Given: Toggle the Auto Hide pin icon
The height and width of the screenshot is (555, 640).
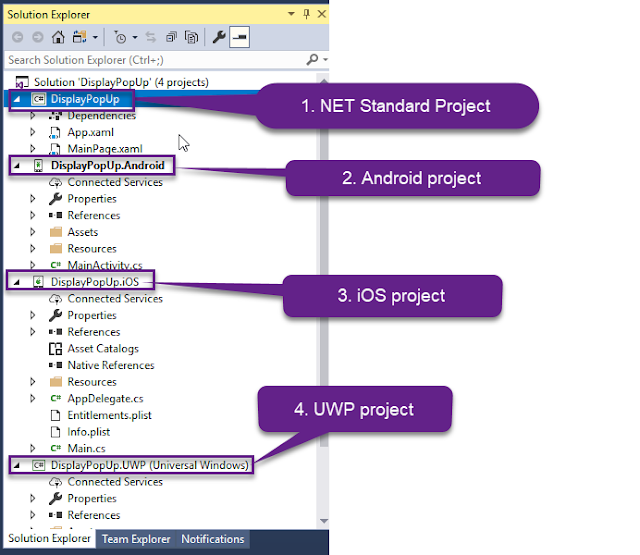Looking at the screenshot, I should (x=307, y=14).
